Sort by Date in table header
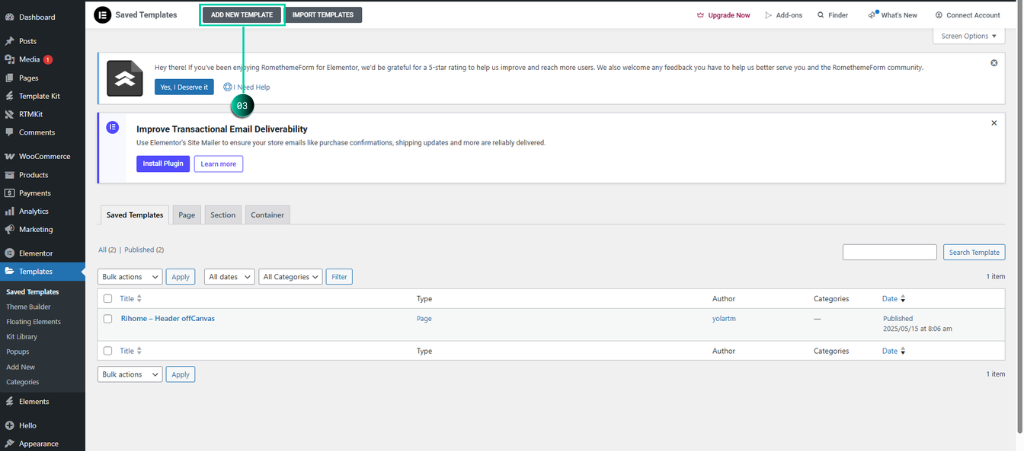The height and width of the screenshot is (451, 1024). (894, 299)
